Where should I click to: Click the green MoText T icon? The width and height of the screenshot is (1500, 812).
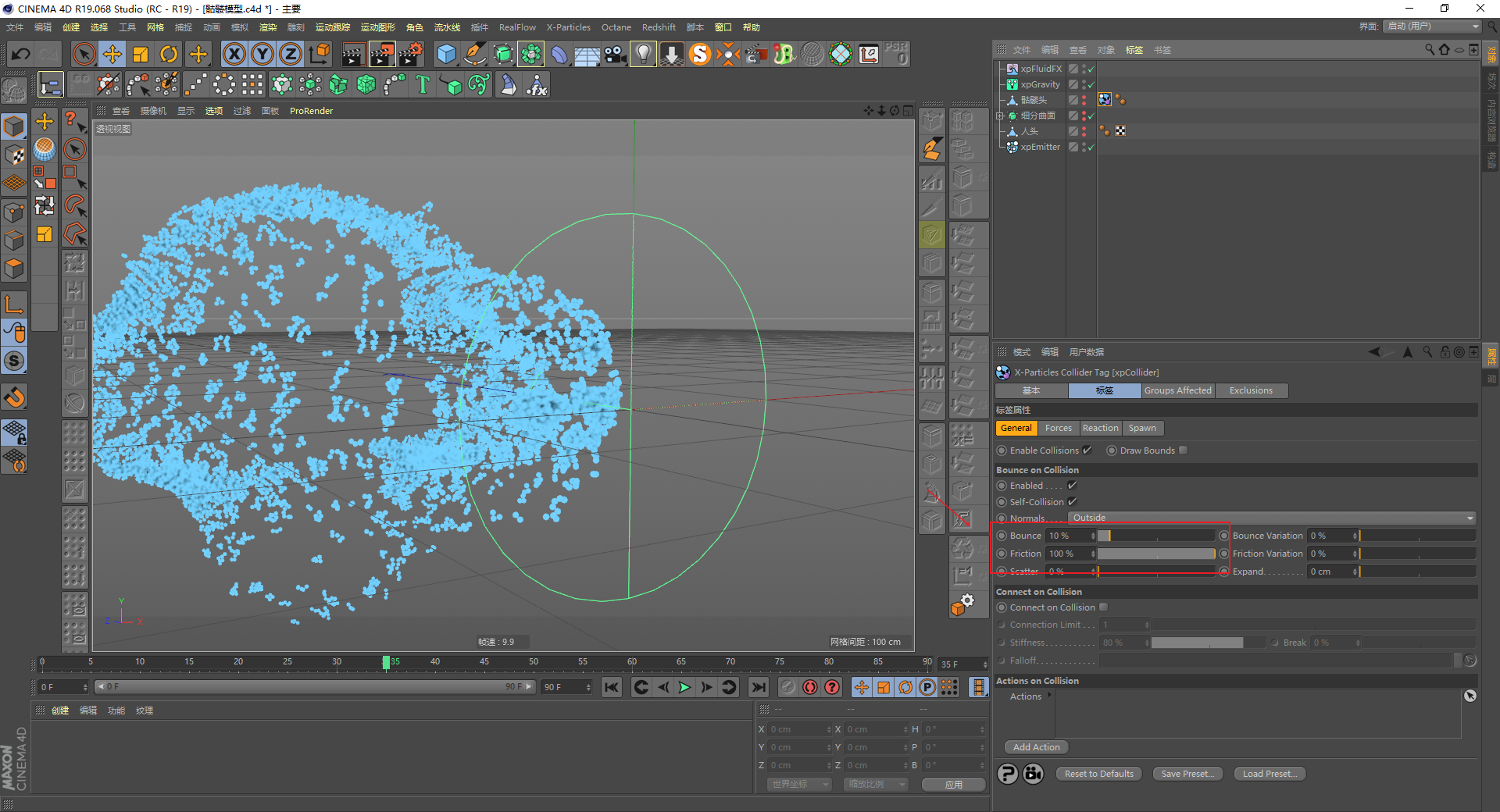click(423, 84)
